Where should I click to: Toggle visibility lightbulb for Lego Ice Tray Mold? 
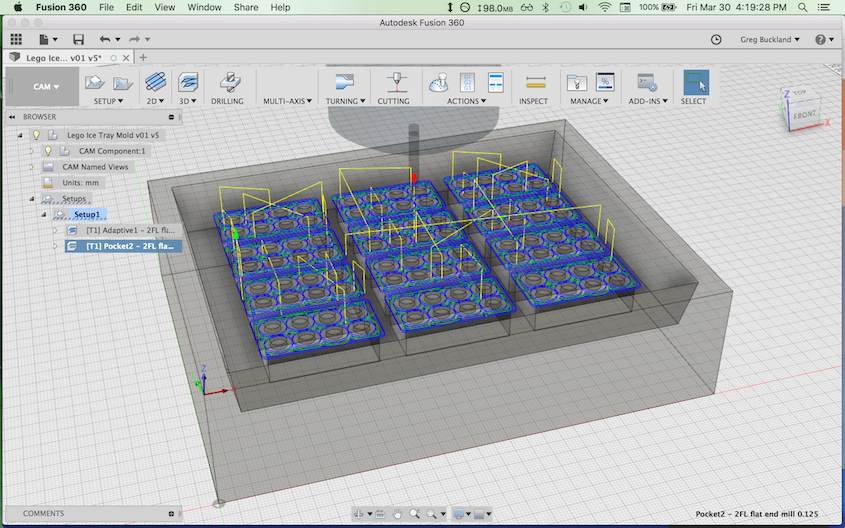(x=36, y=135)
